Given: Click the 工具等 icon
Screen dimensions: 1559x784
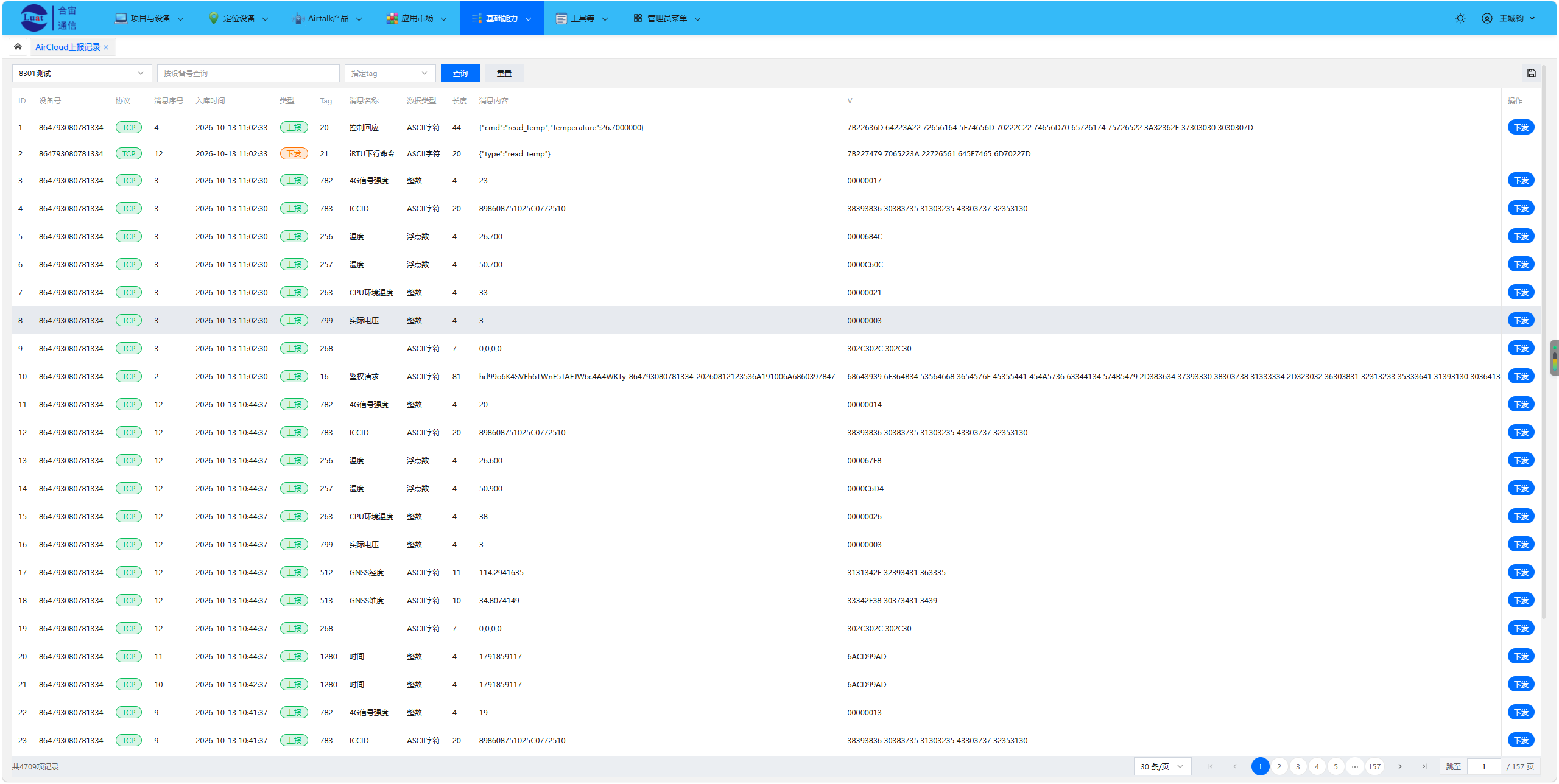Looking at the screenshot, I should tap(561, 18).
